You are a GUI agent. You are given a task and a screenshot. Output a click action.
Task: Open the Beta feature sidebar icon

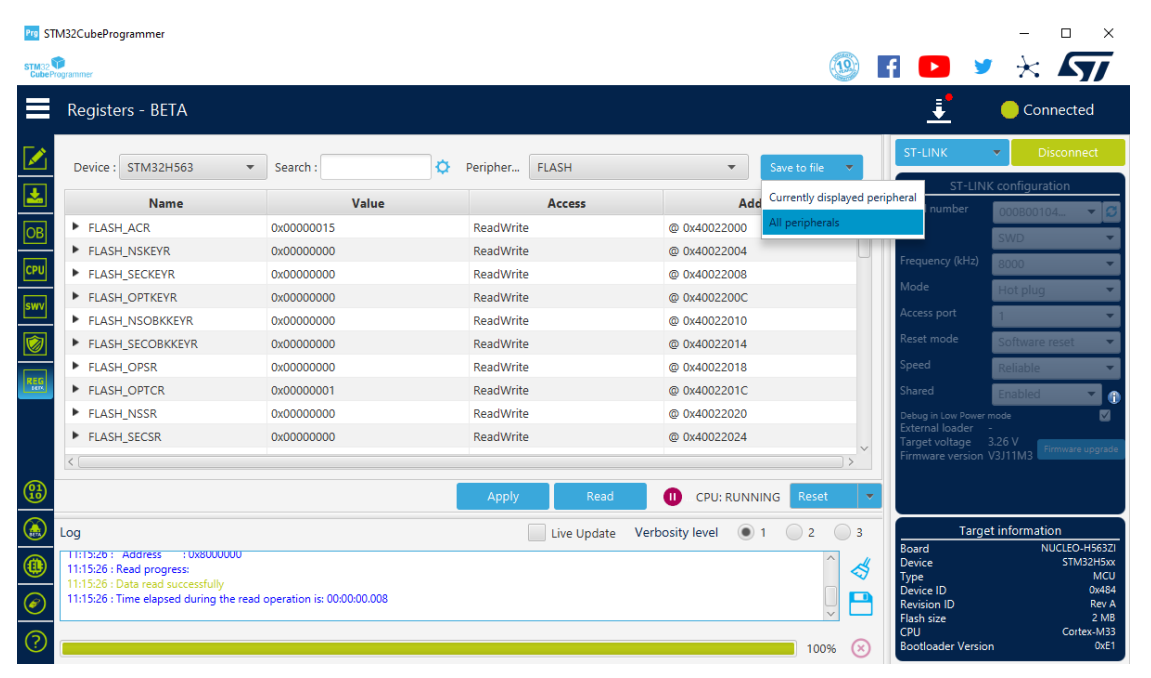(x=35, y=529)
